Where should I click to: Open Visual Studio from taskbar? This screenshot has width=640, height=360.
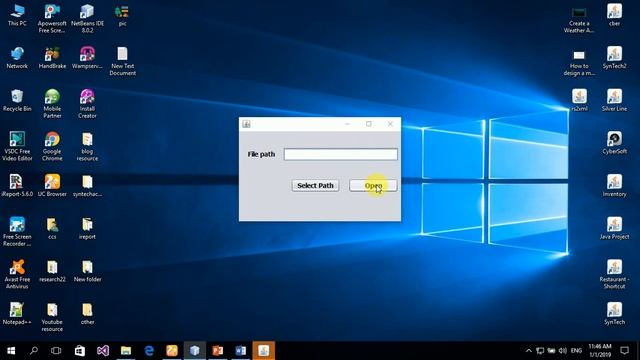coord(103,351)
